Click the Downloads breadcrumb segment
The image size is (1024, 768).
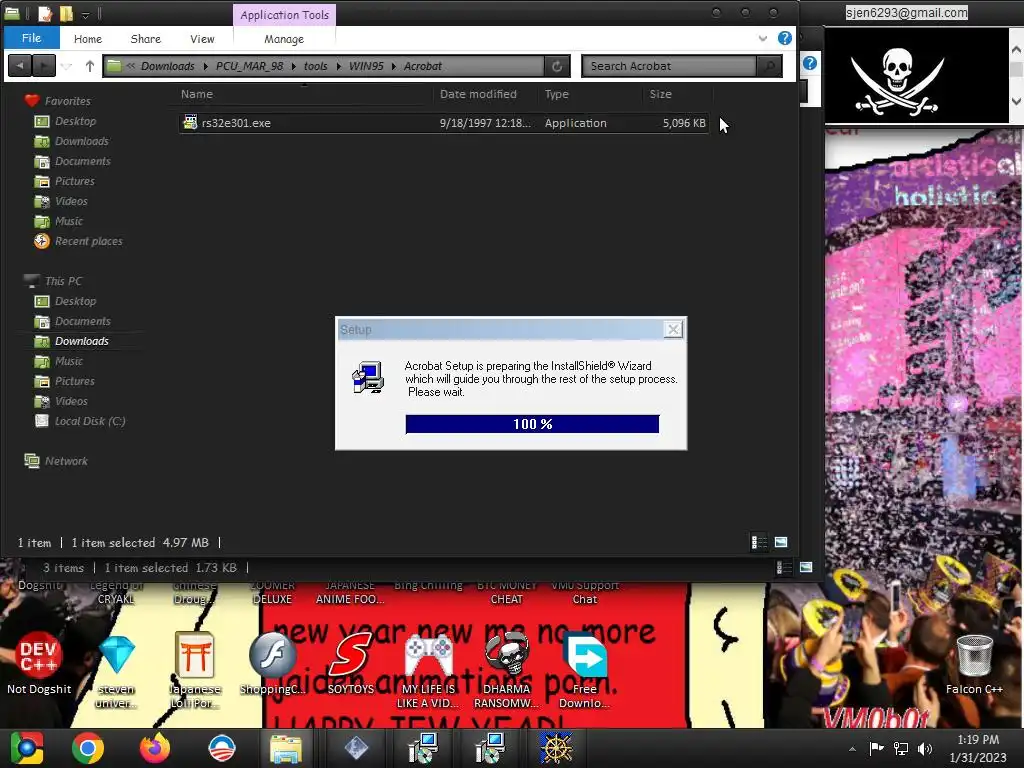(x=168, y=66)
